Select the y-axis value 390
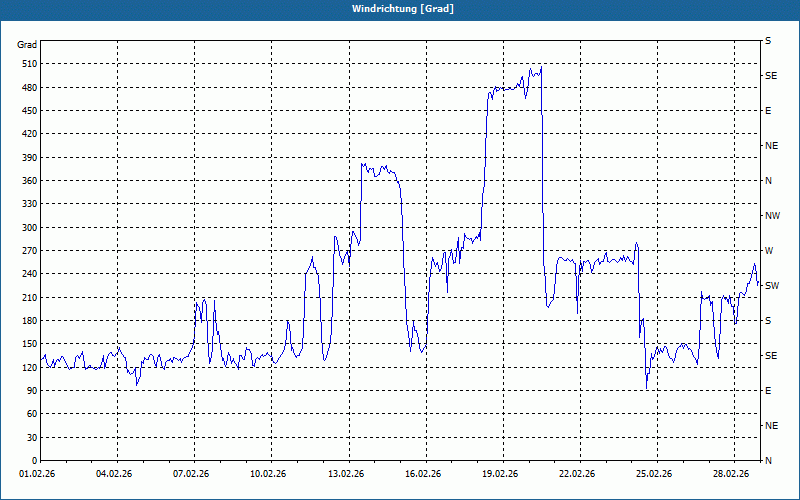Viewport: 800px width, 500px height. 30,158
